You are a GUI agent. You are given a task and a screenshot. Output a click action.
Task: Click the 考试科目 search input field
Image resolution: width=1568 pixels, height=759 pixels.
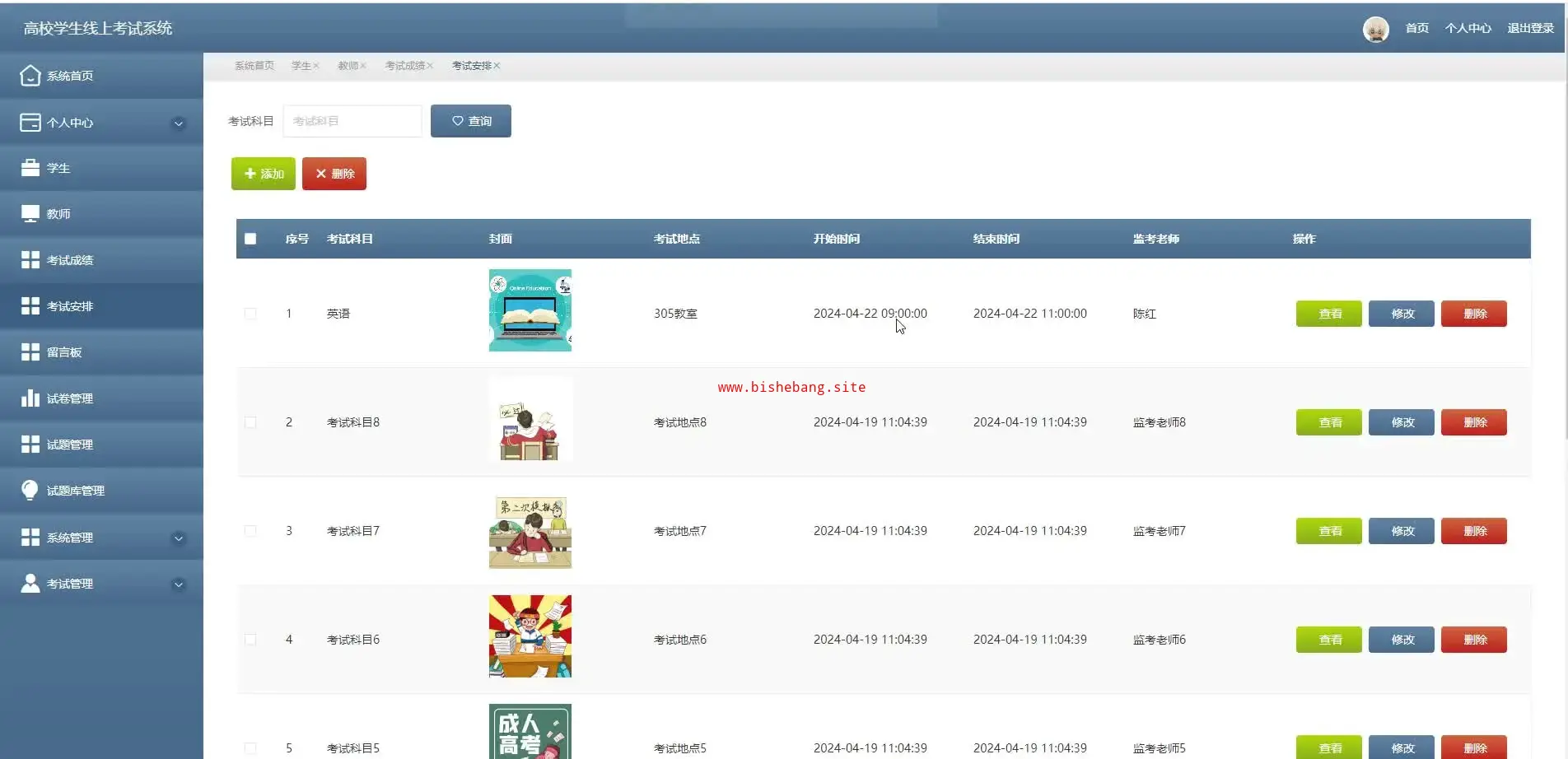(352, 121)
